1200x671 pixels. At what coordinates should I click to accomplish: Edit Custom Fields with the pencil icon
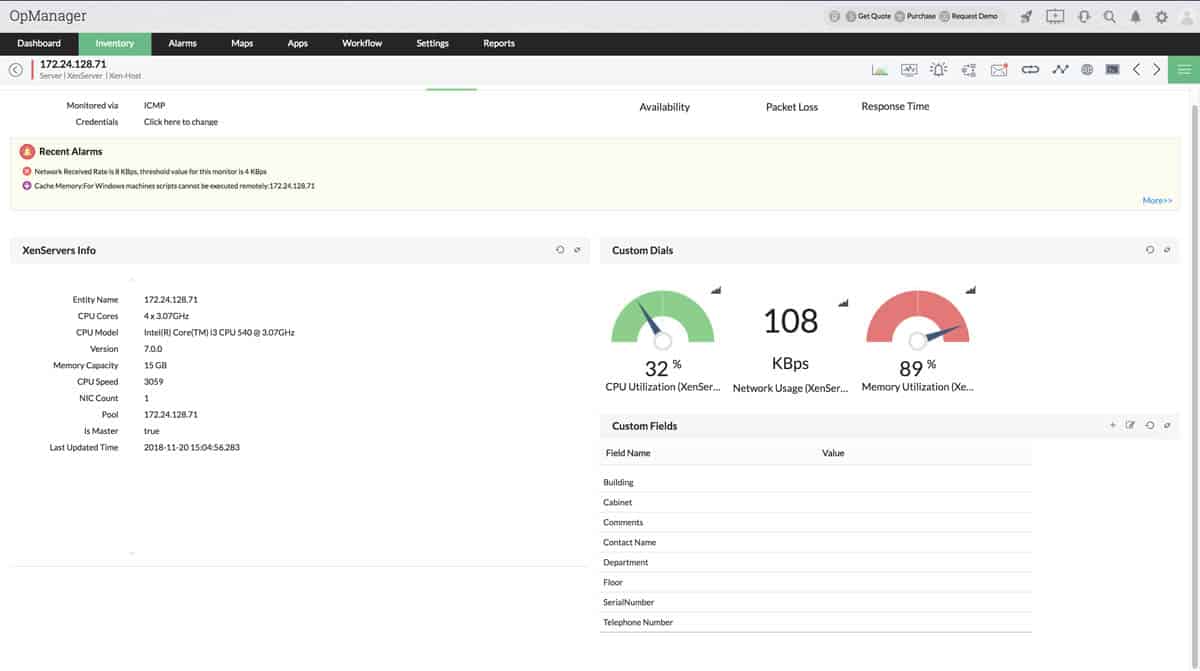tap(1131, 425)
